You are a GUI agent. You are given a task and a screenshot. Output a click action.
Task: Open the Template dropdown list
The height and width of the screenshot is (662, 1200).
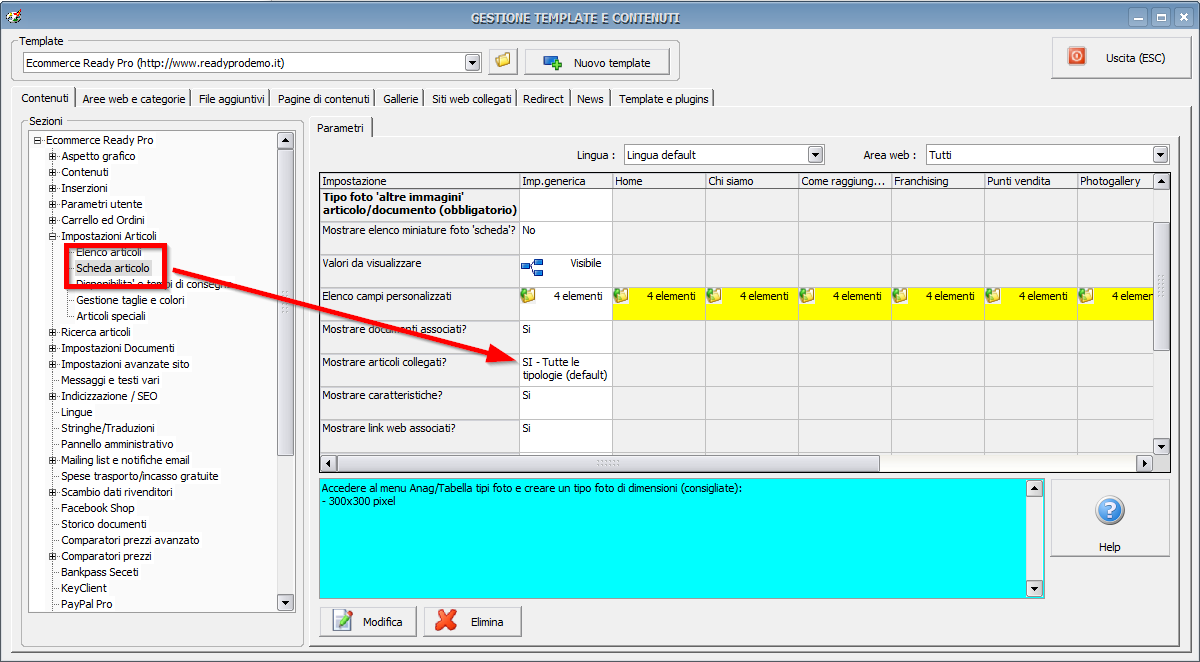click(473, 63)
